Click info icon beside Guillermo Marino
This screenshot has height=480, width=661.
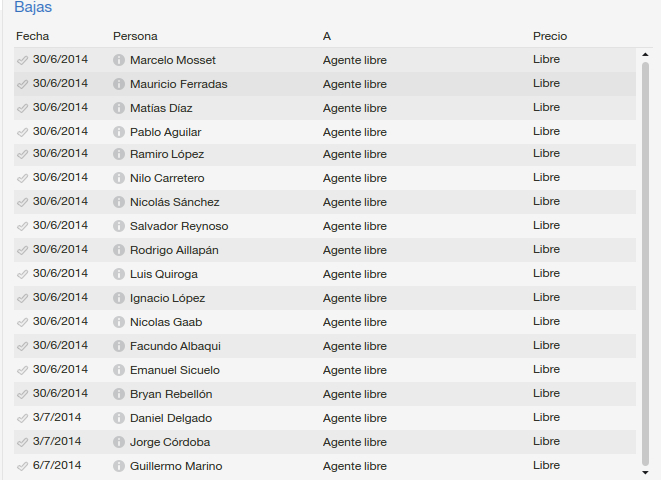[119, 466]
